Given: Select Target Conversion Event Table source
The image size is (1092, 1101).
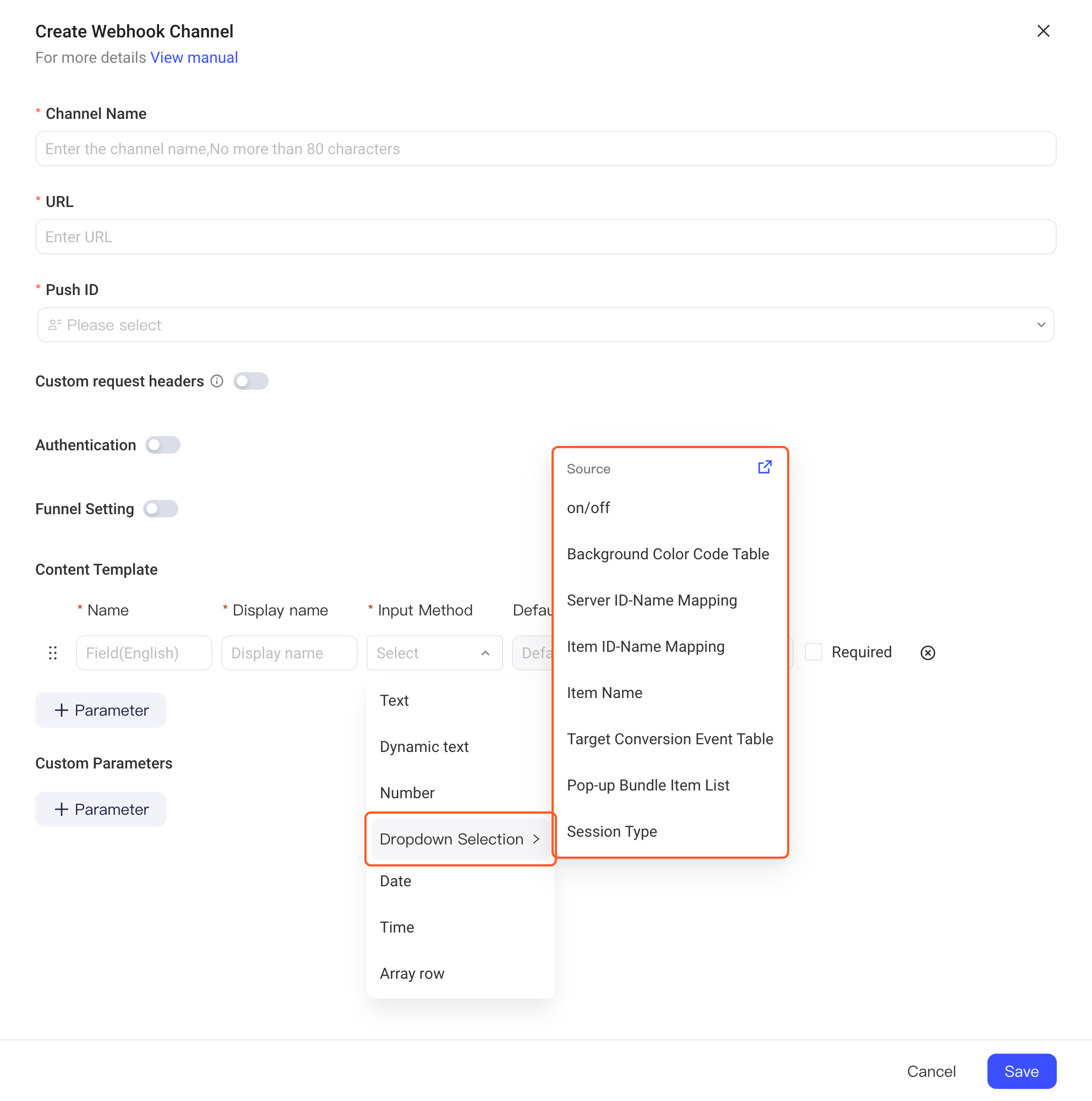Looking at the screenshot, I should pyautogui.click(x=670, y=739).
